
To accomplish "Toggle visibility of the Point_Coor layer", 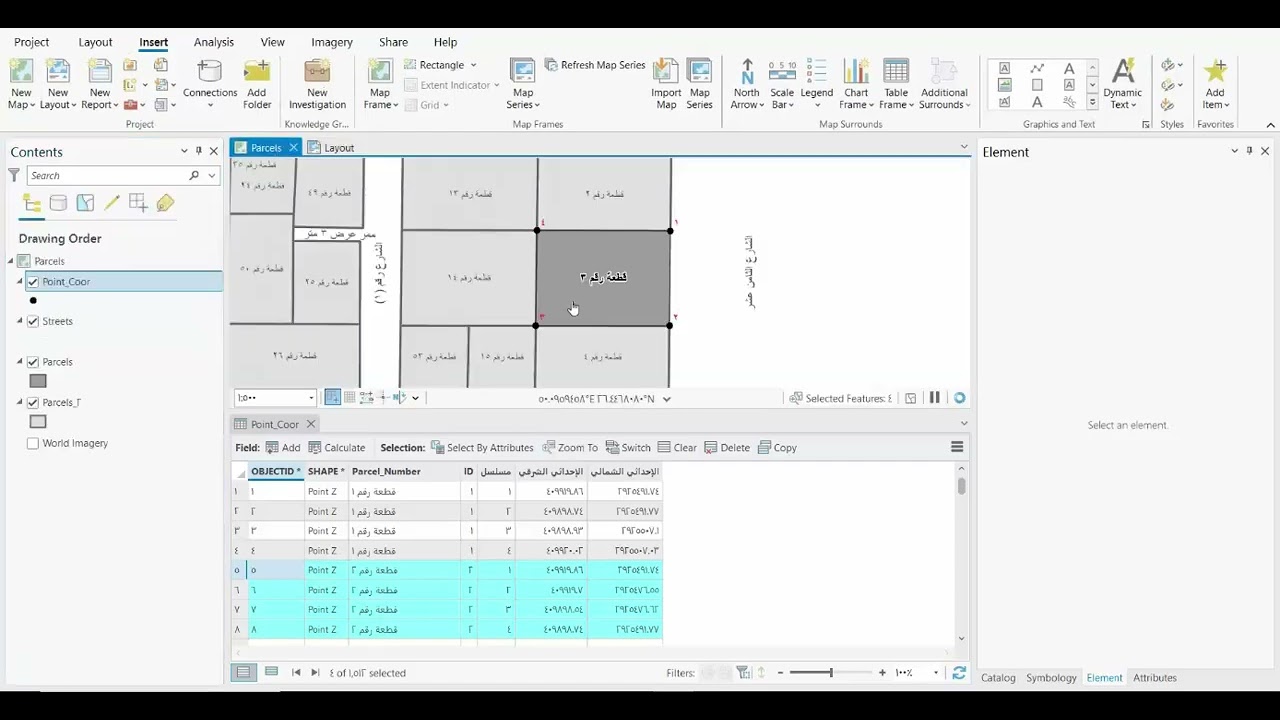I will click(33, 282).
